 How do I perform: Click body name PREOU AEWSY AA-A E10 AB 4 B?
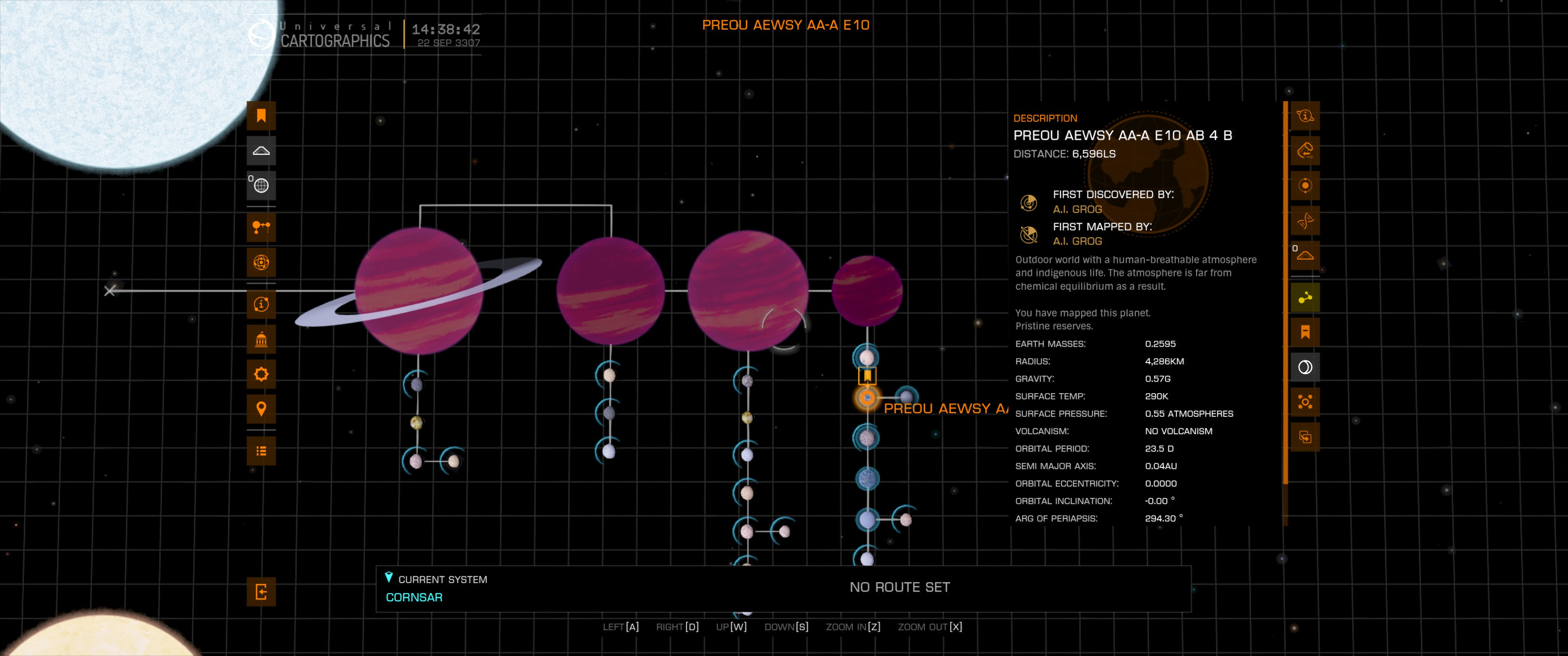1122,135
